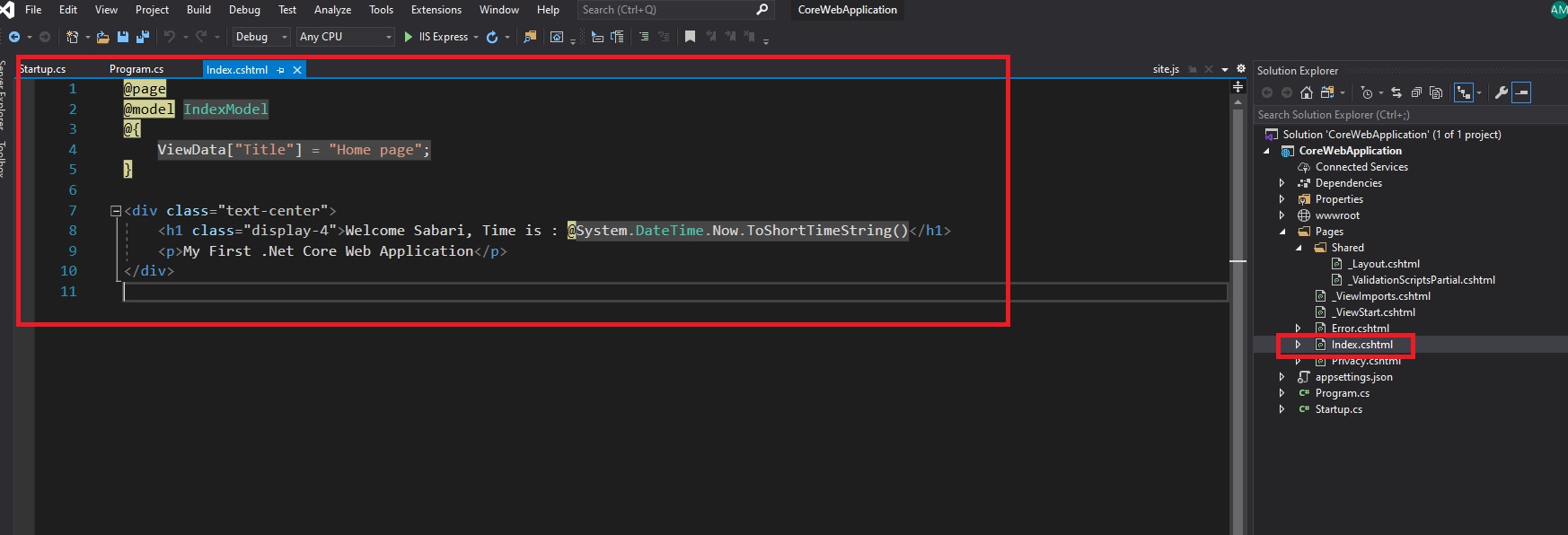Select _ViewStart.cshtml file

(1373, 312)
